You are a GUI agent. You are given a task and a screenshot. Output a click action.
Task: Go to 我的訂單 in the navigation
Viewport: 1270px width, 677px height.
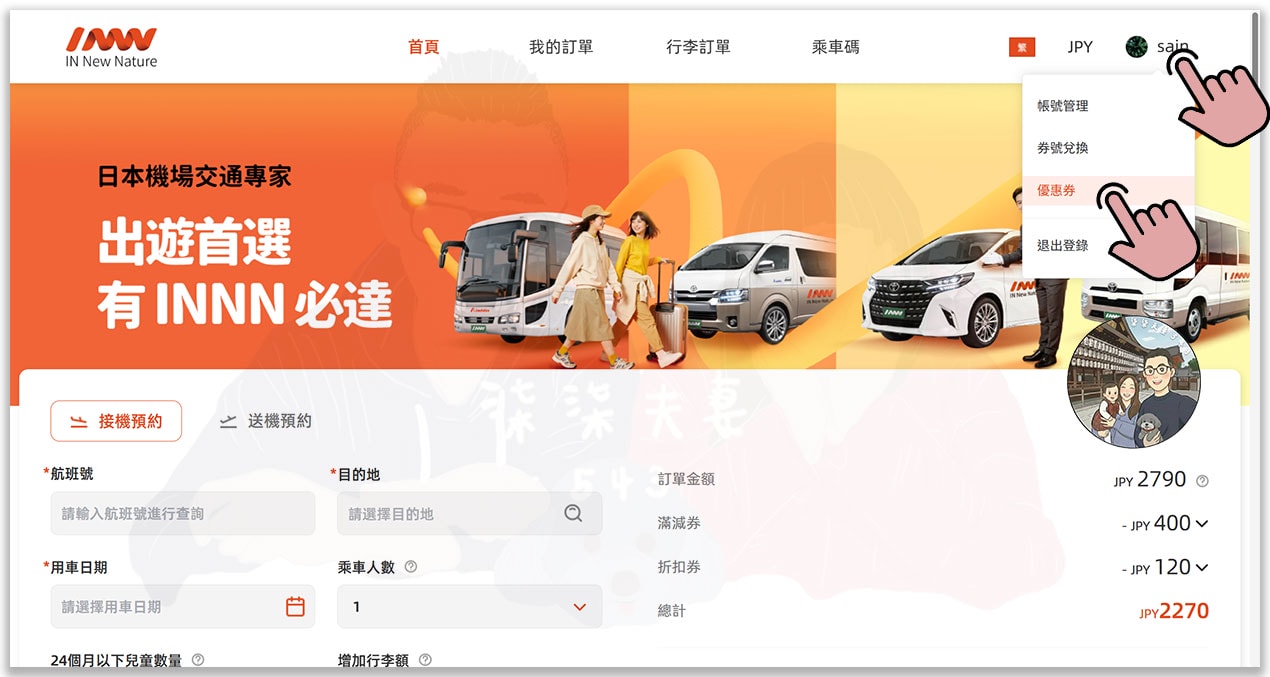(x=561, y=47)
